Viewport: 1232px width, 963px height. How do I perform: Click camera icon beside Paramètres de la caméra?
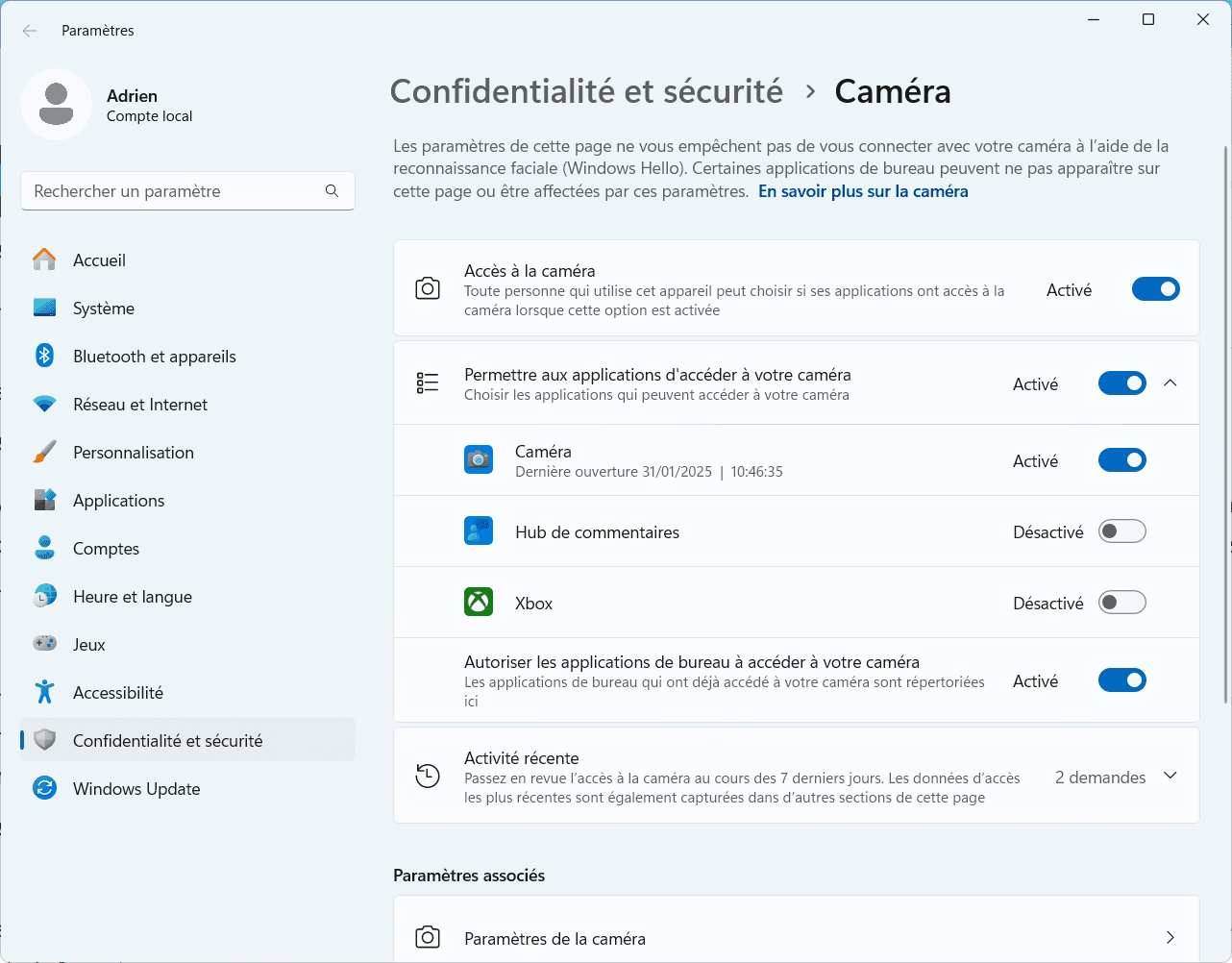428,937
